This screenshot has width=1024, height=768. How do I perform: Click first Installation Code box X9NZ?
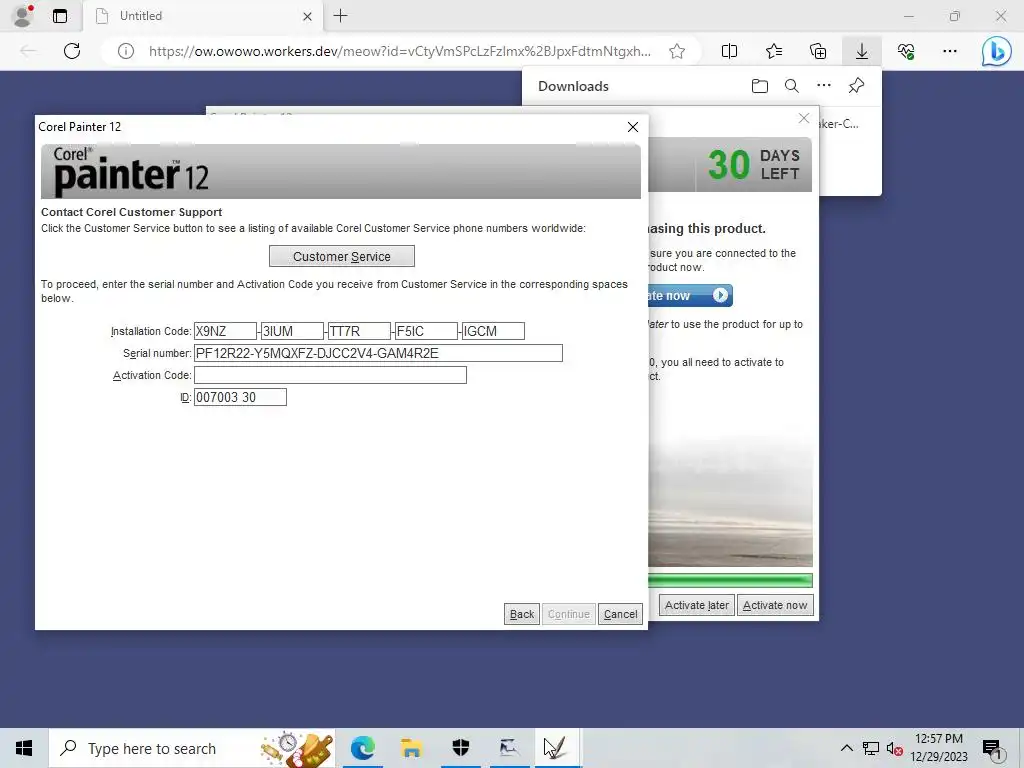225,331
